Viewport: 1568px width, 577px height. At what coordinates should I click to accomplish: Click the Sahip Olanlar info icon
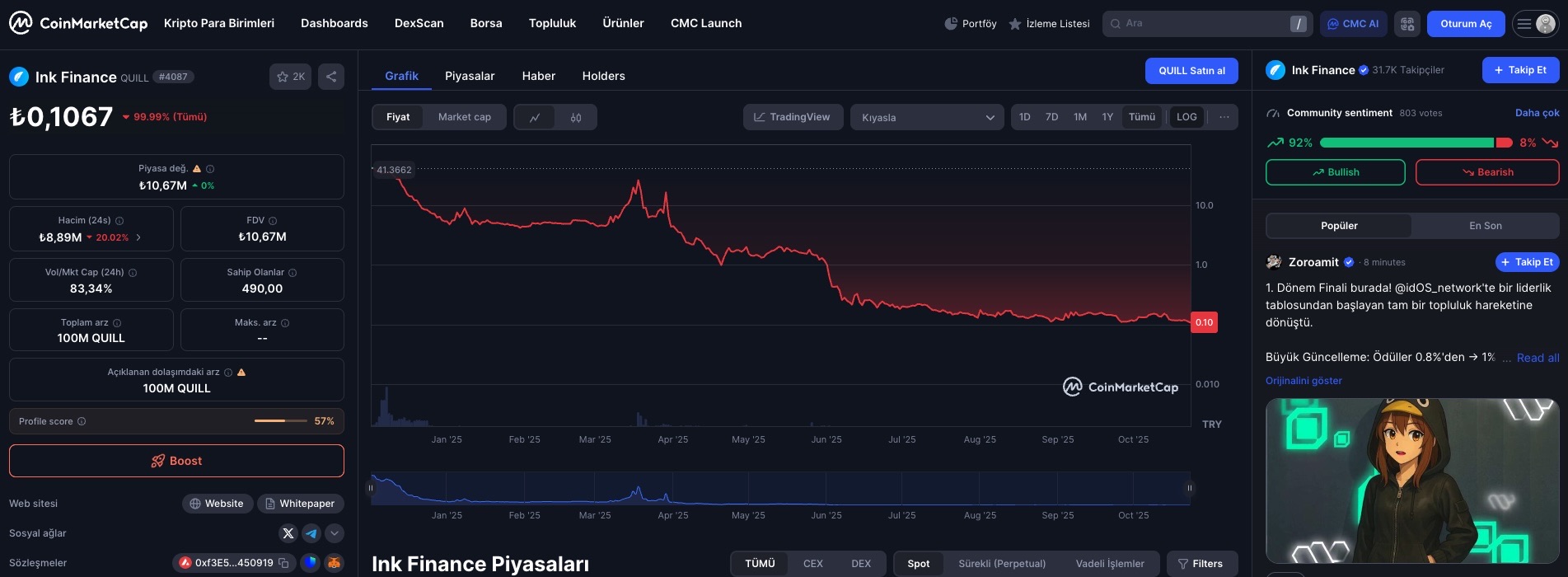pyautogui.click(x=293, y=273)
